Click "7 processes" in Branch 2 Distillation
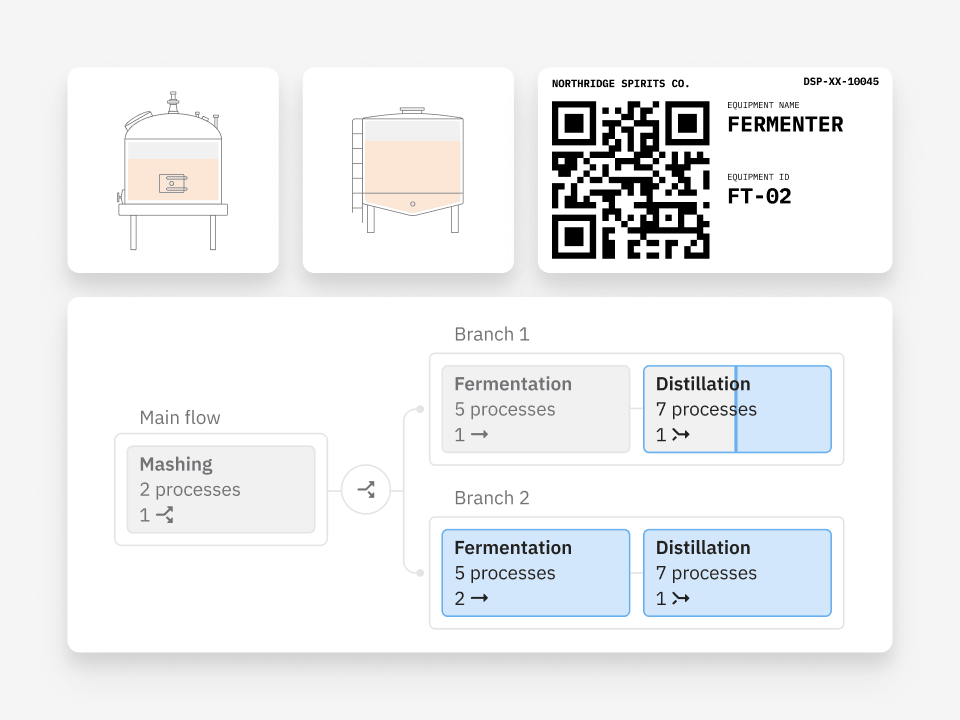This screenshot has width=960, height=720. pos(707,573)
